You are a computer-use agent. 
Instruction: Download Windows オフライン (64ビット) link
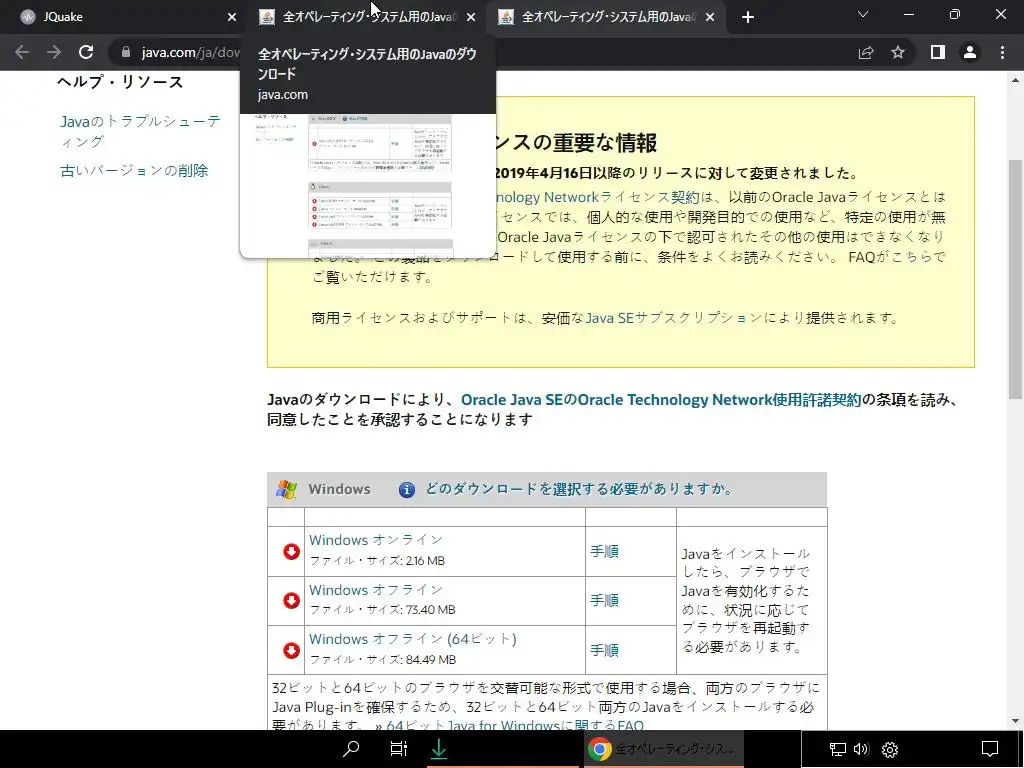(x=413, y=639)
